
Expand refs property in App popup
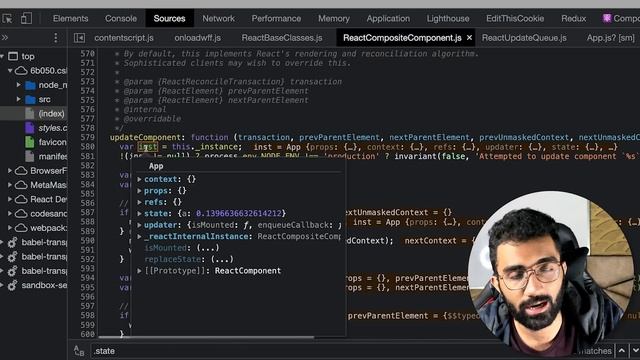(140, 202)
